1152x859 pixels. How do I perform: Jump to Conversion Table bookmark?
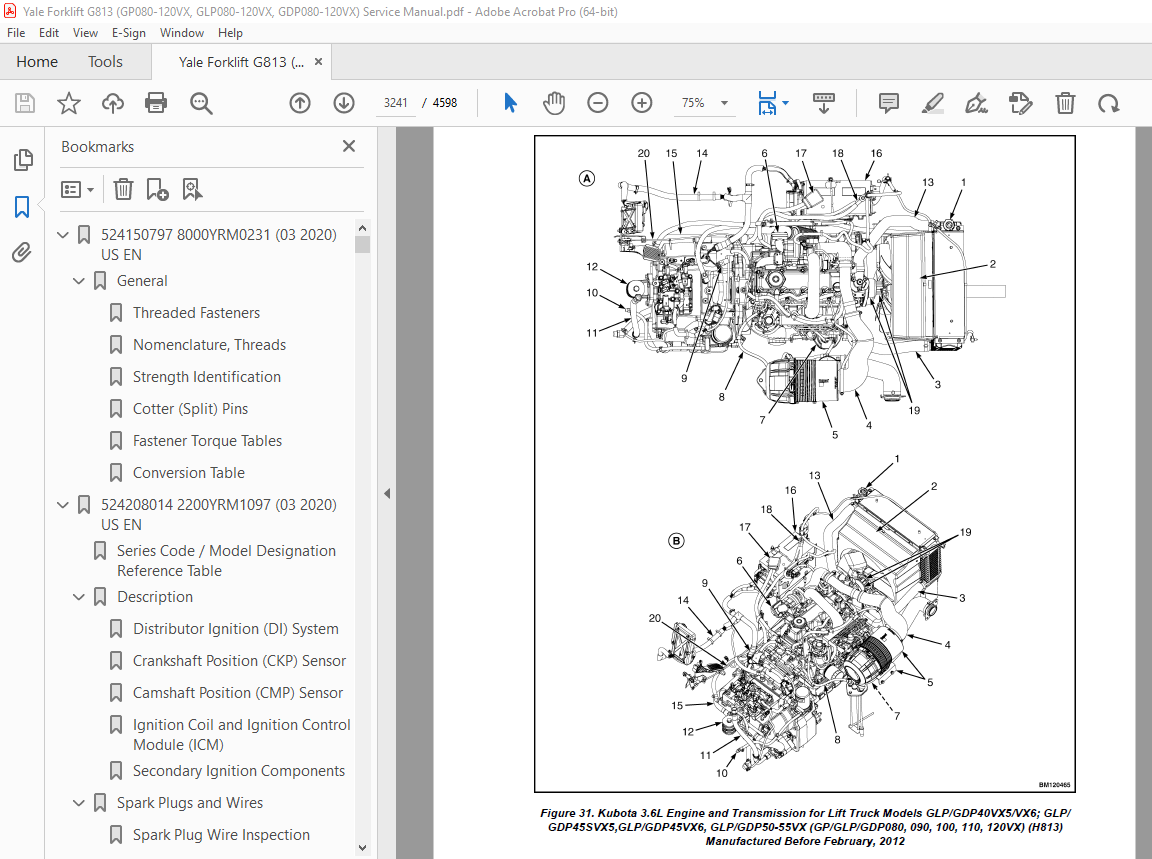coord(189,472)
